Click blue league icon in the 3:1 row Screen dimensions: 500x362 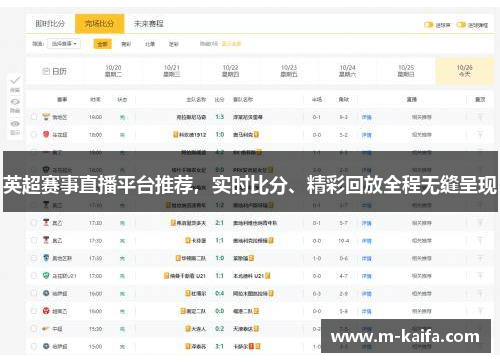coord(46,346)
